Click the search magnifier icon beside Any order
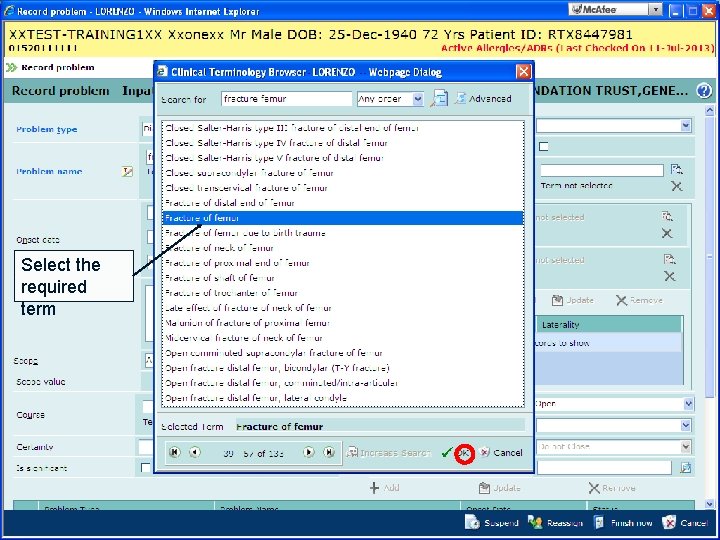 tap(439, 98)
